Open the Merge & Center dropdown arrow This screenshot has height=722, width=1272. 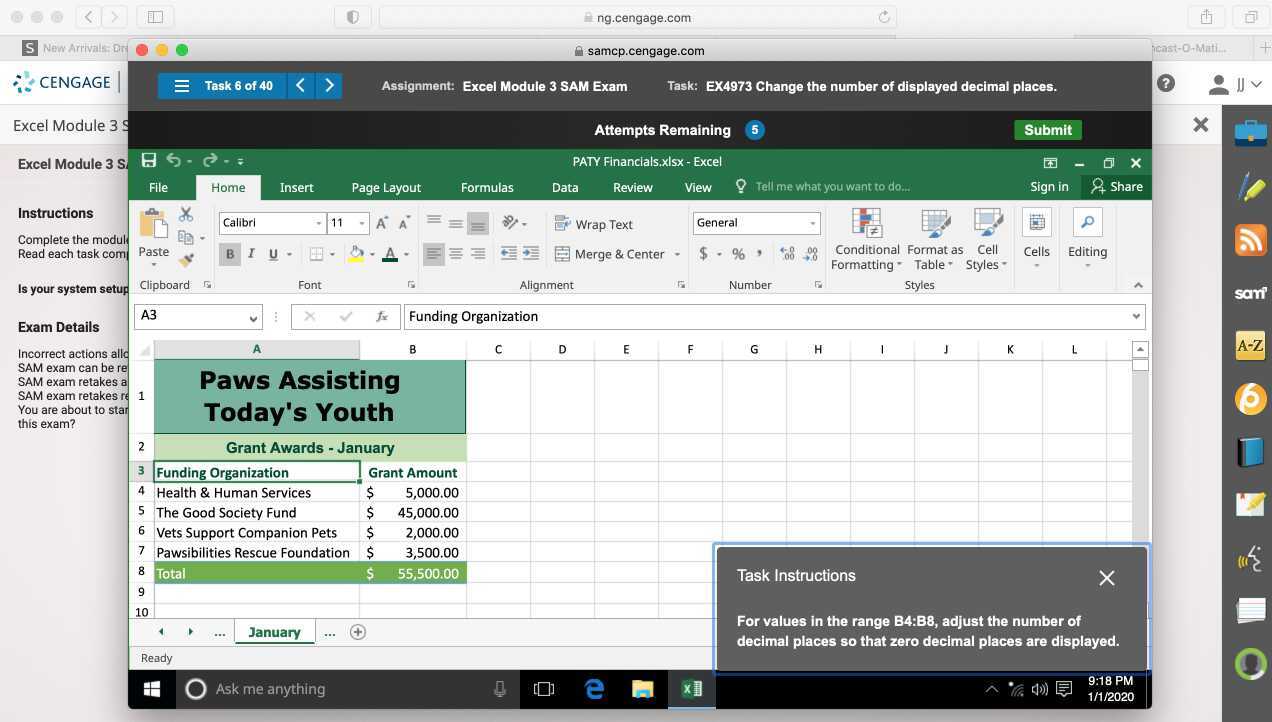(677, 254)
